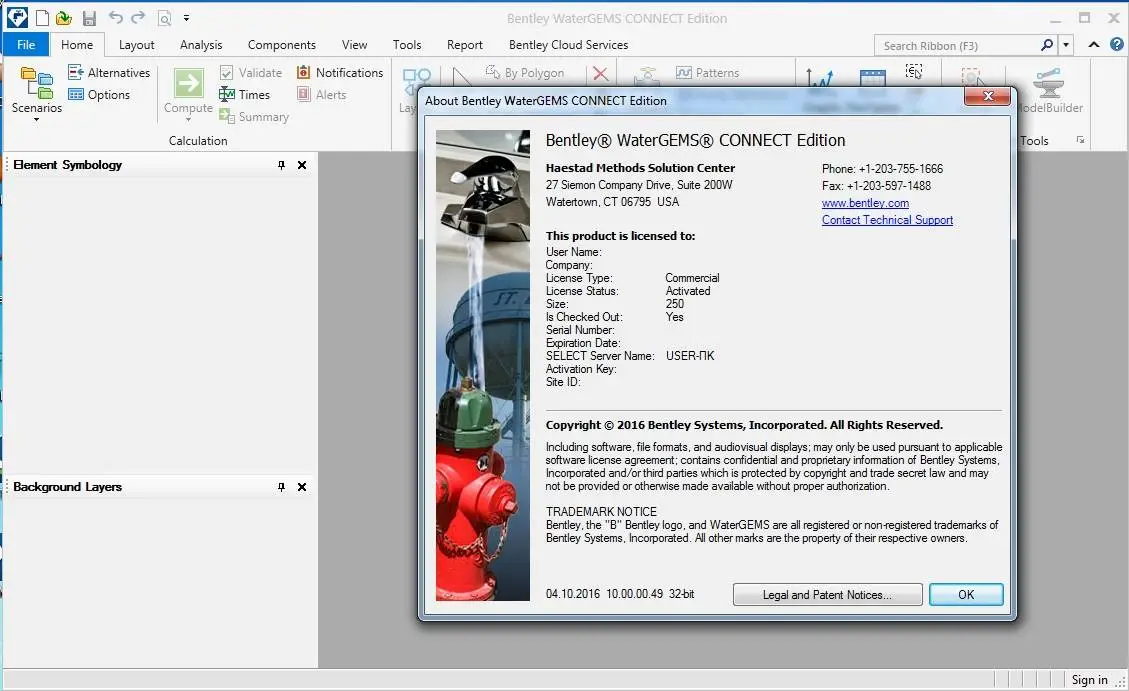This screenshot has width=1129, height=691.
Task: Click the ribbon search magnifier icon
Action: (x=1047, y=45)
